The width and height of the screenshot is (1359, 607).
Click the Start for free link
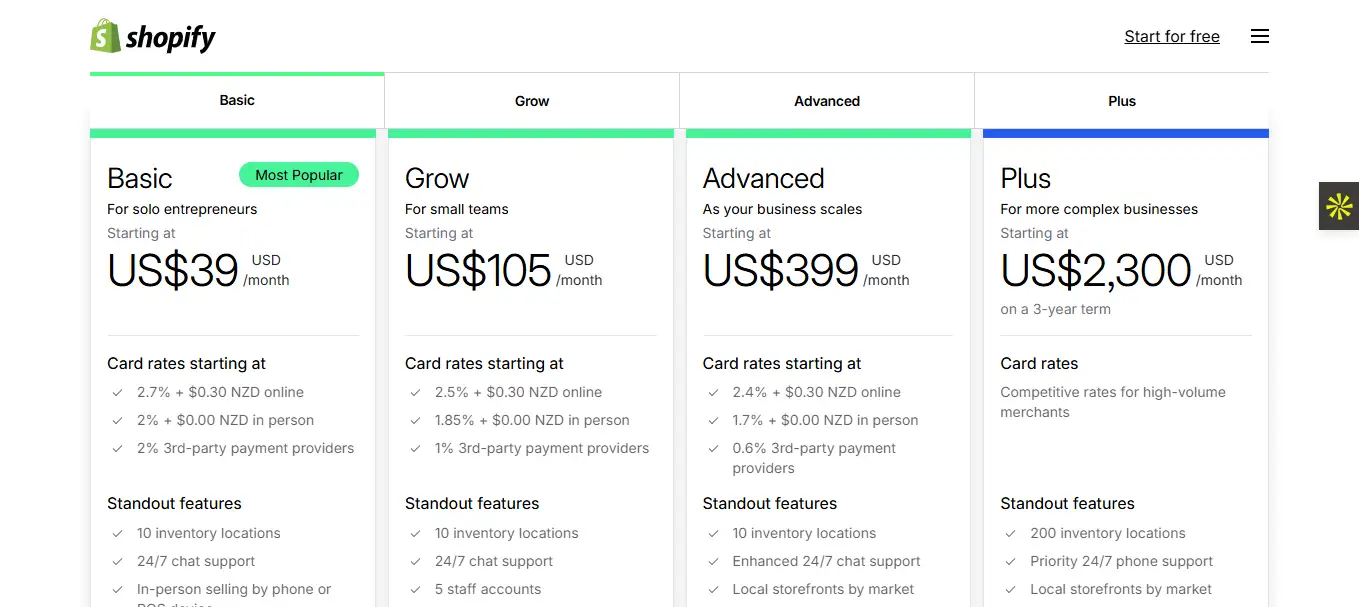tap(1171, 36)
